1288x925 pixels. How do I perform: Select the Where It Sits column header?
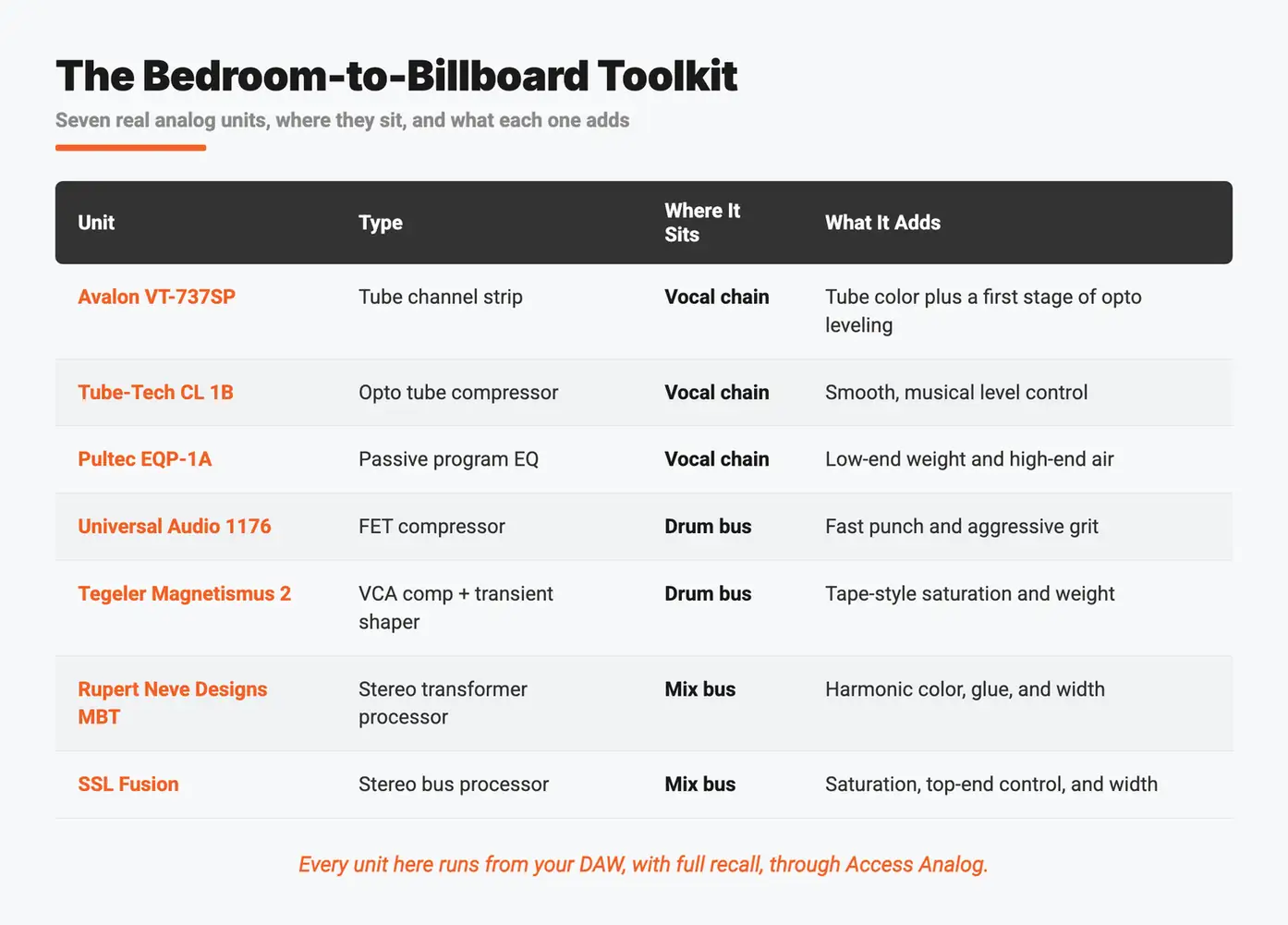click(x=702, y=223)
